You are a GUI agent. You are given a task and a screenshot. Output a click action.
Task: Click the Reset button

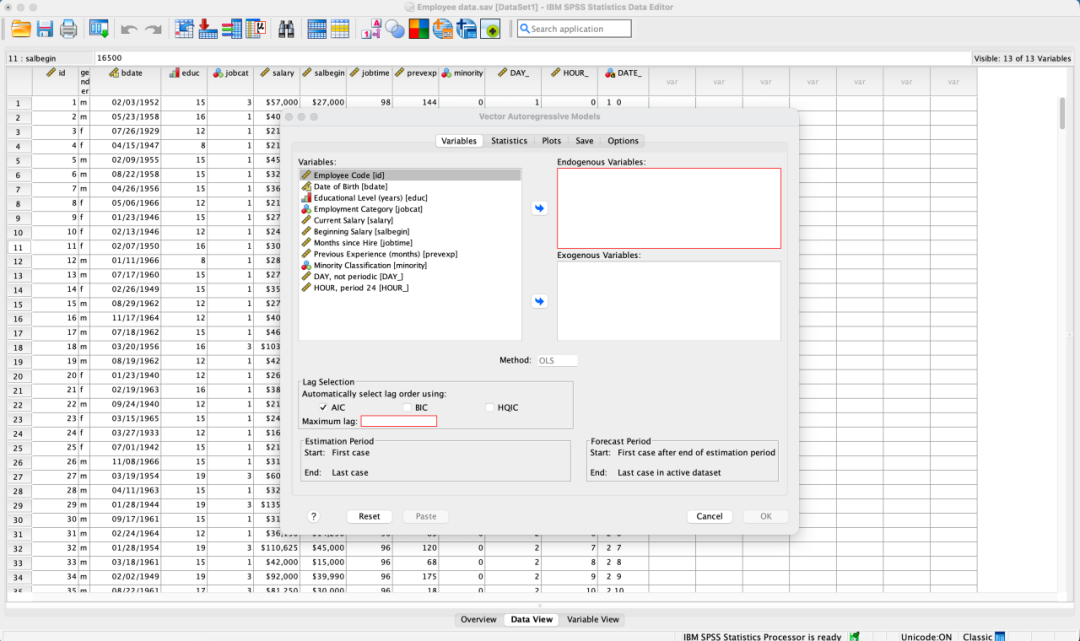[x=369, y=516]
